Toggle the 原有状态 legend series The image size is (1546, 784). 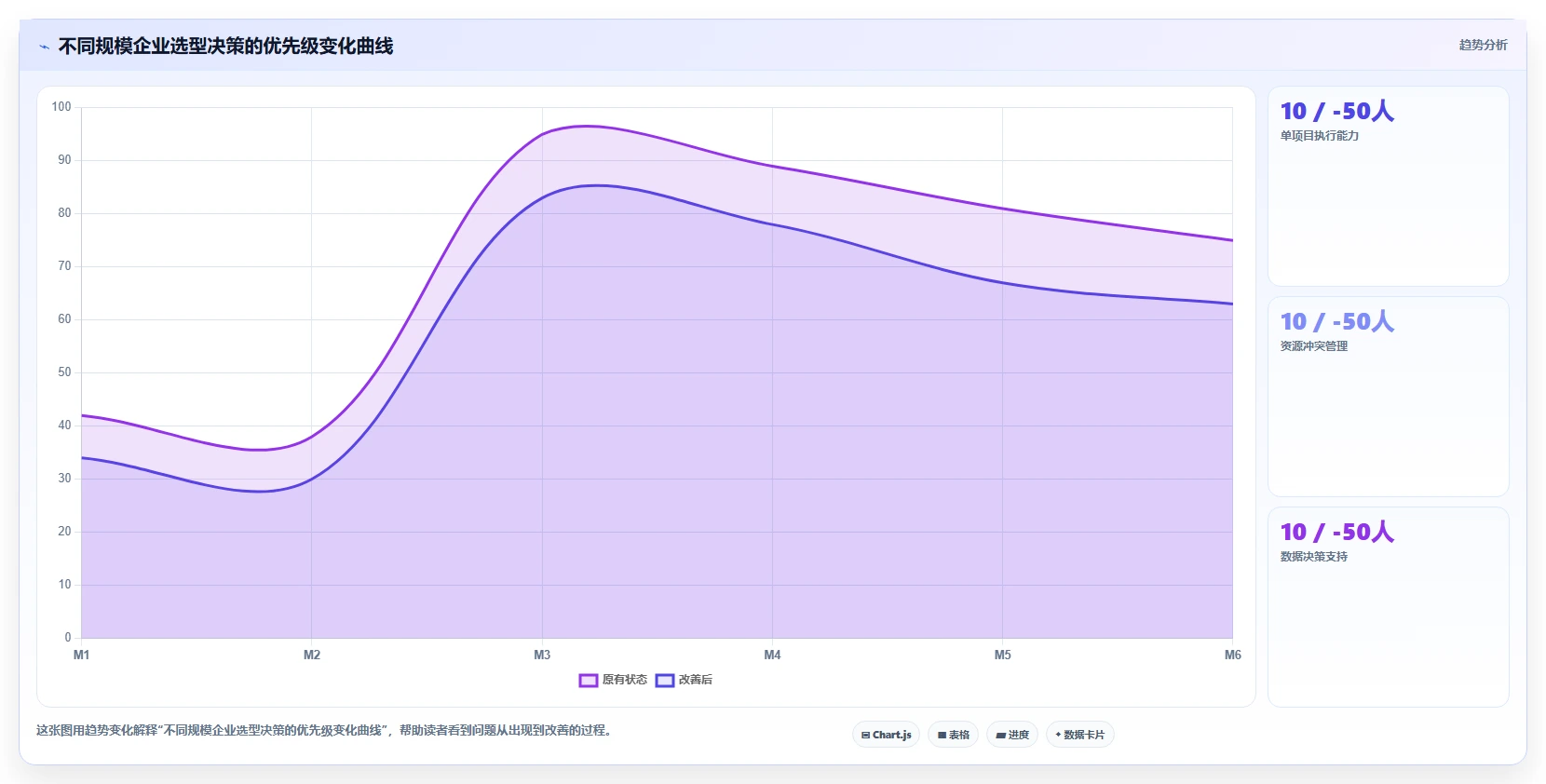[x=613, y=680]
